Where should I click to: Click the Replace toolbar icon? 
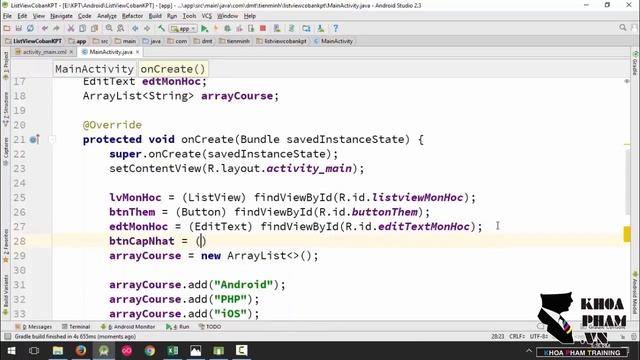pos(120,28)
